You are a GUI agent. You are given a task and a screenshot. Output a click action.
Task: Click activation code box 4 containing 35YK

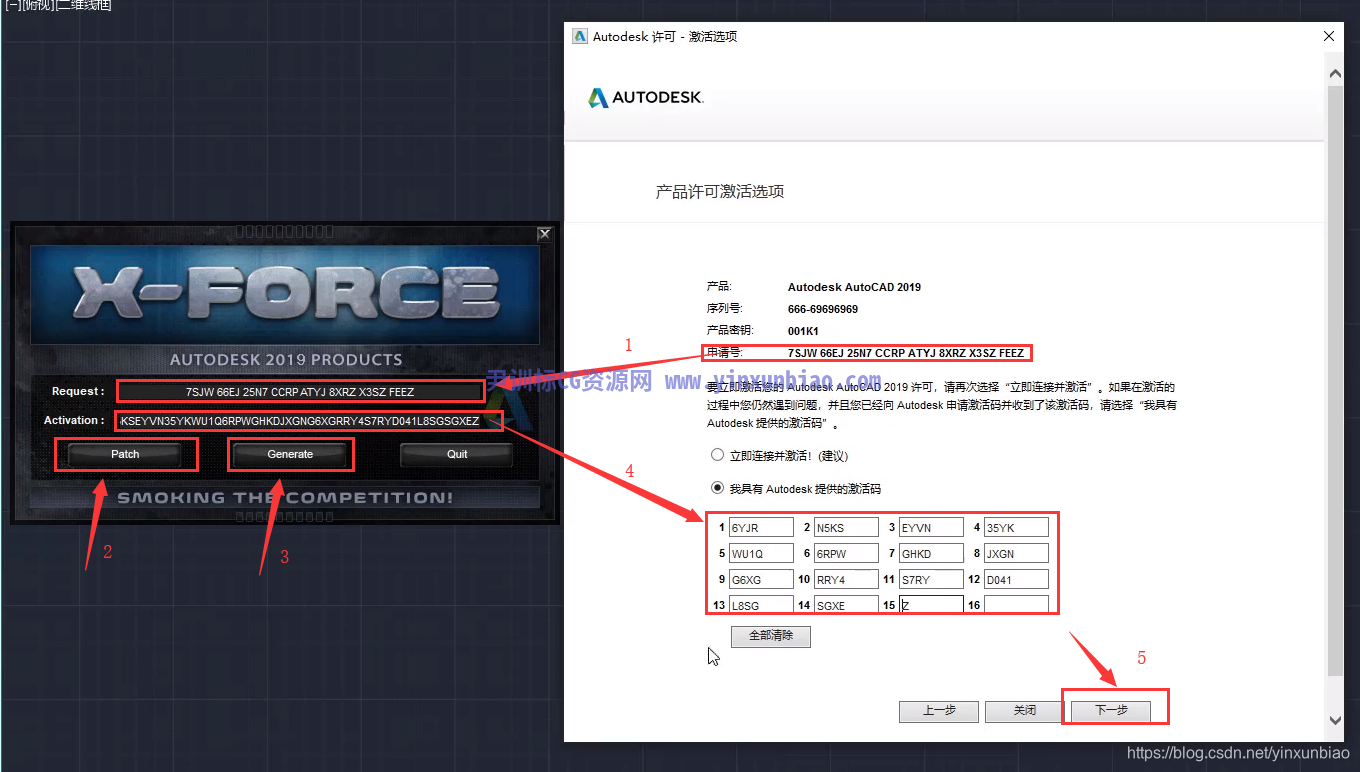tap(1016, 527)
